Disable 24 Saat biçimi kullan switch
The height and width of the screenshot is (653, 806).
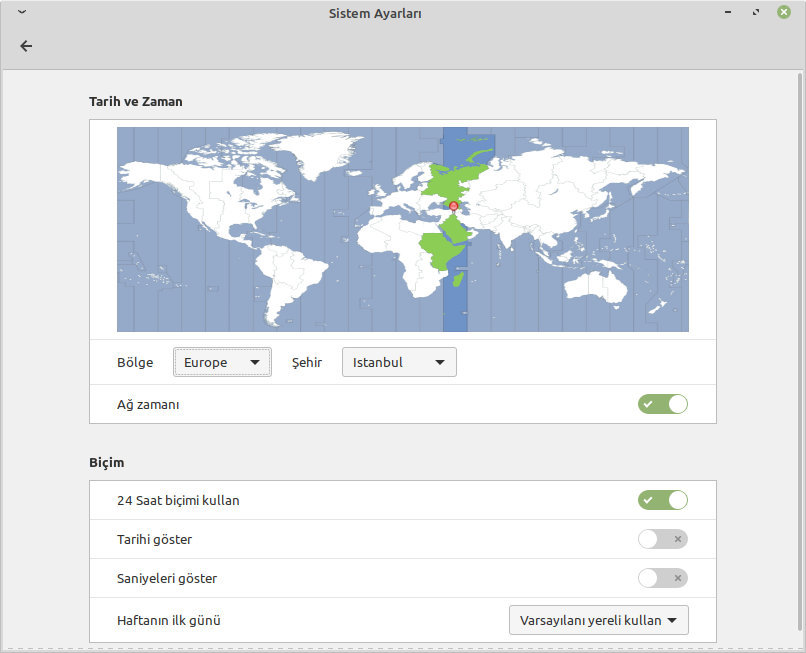pyautogui.click(x=663, y=500)
